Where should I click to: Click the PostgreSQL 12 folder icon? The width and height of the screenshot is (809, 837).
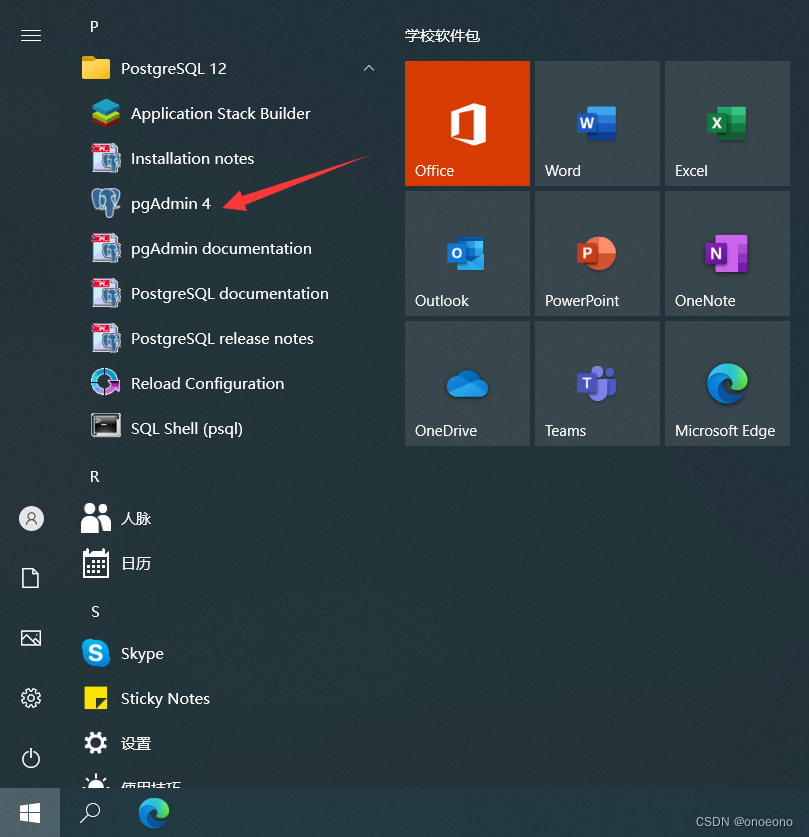pos(96,68)
